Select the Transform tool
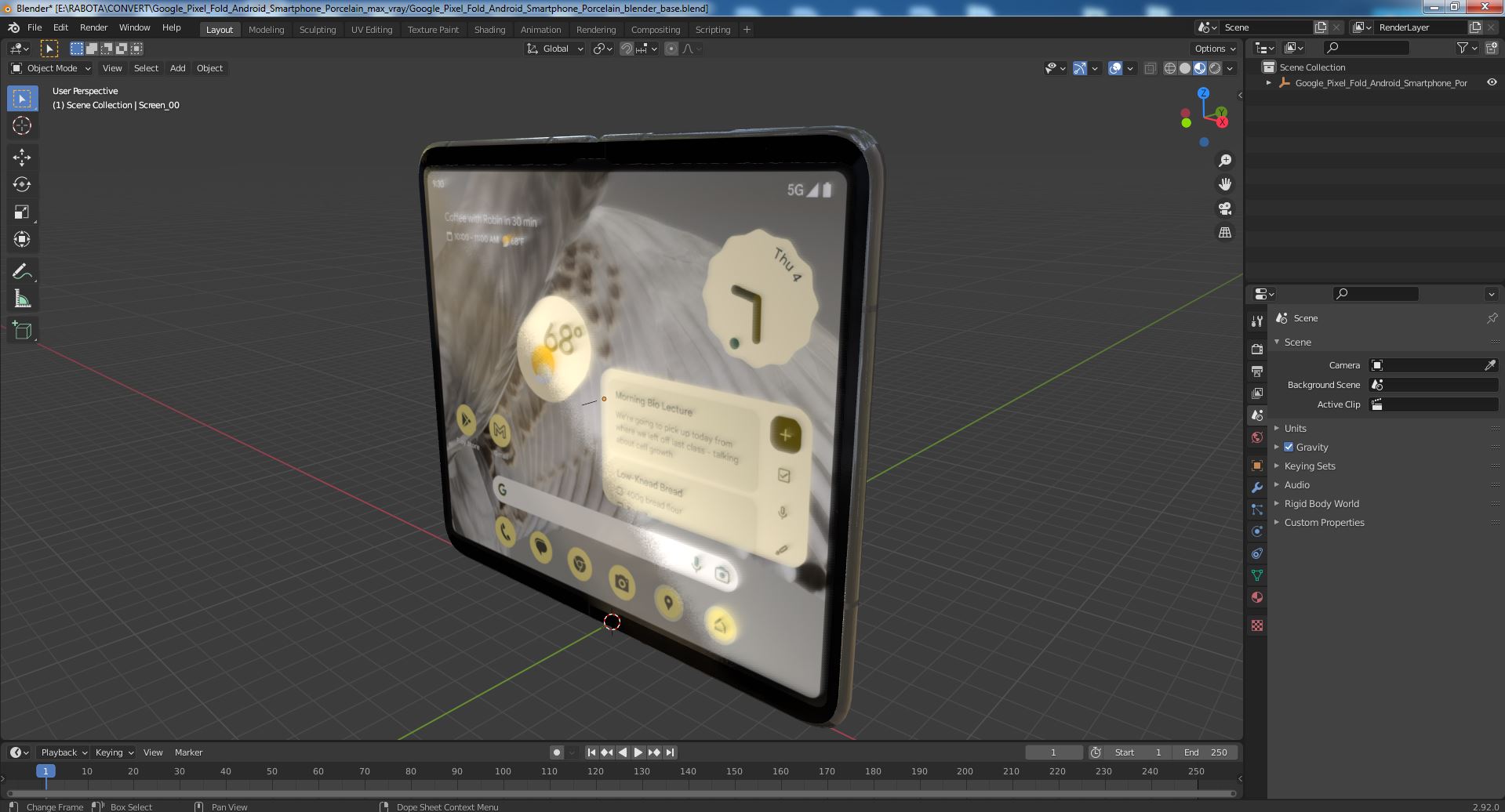This screenshot has width=1505, height=812. coord(22,240)
